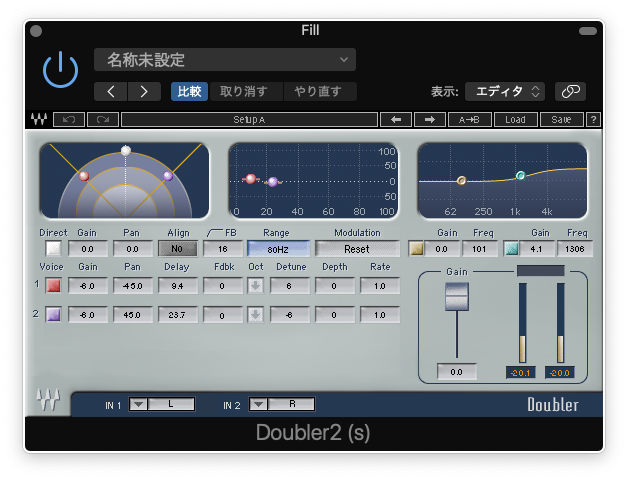Image resolution: width=628 pixels, height=480 pixels.
Task: Click the やり直す redo button
Action: [x=320, y=92]
